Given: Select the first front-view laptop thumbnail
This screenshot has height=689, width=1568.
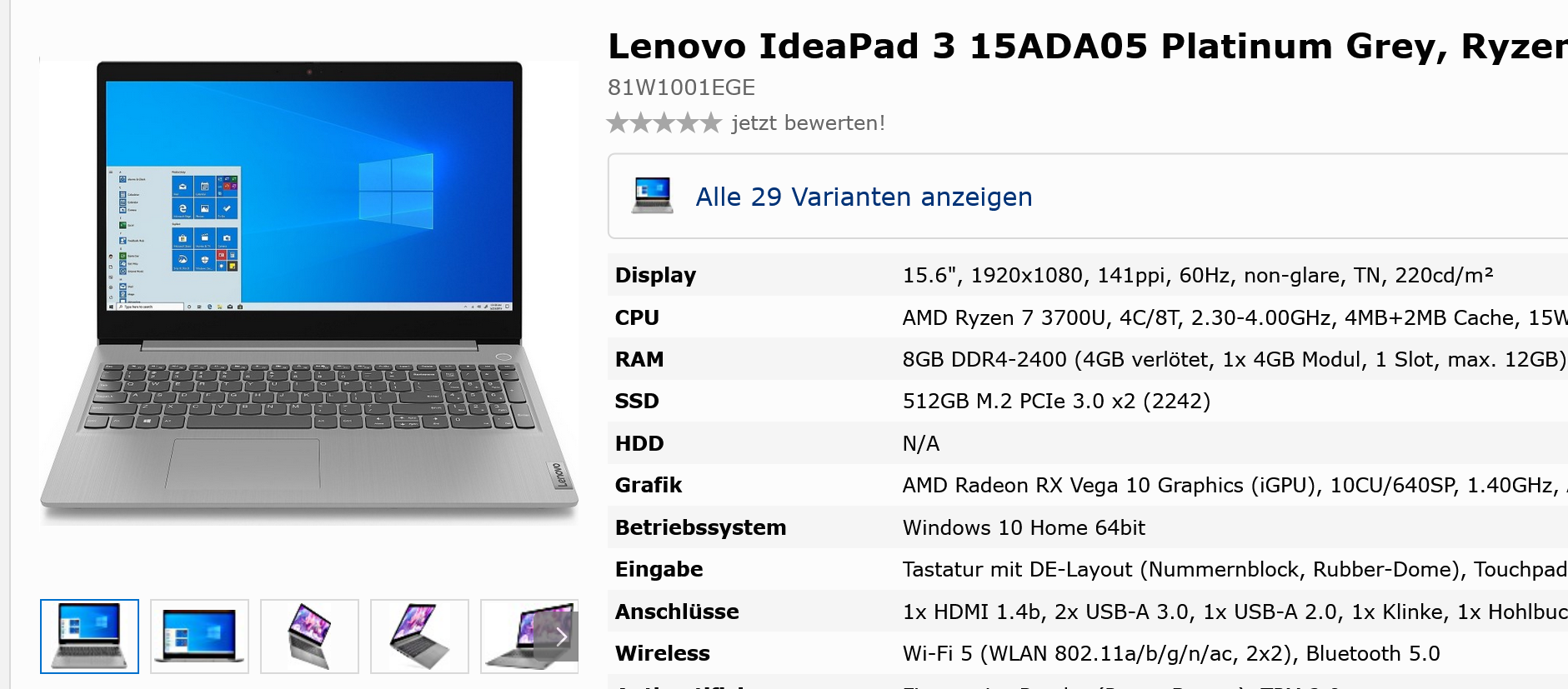Looking at the screenshot, I should coord(90,637).
